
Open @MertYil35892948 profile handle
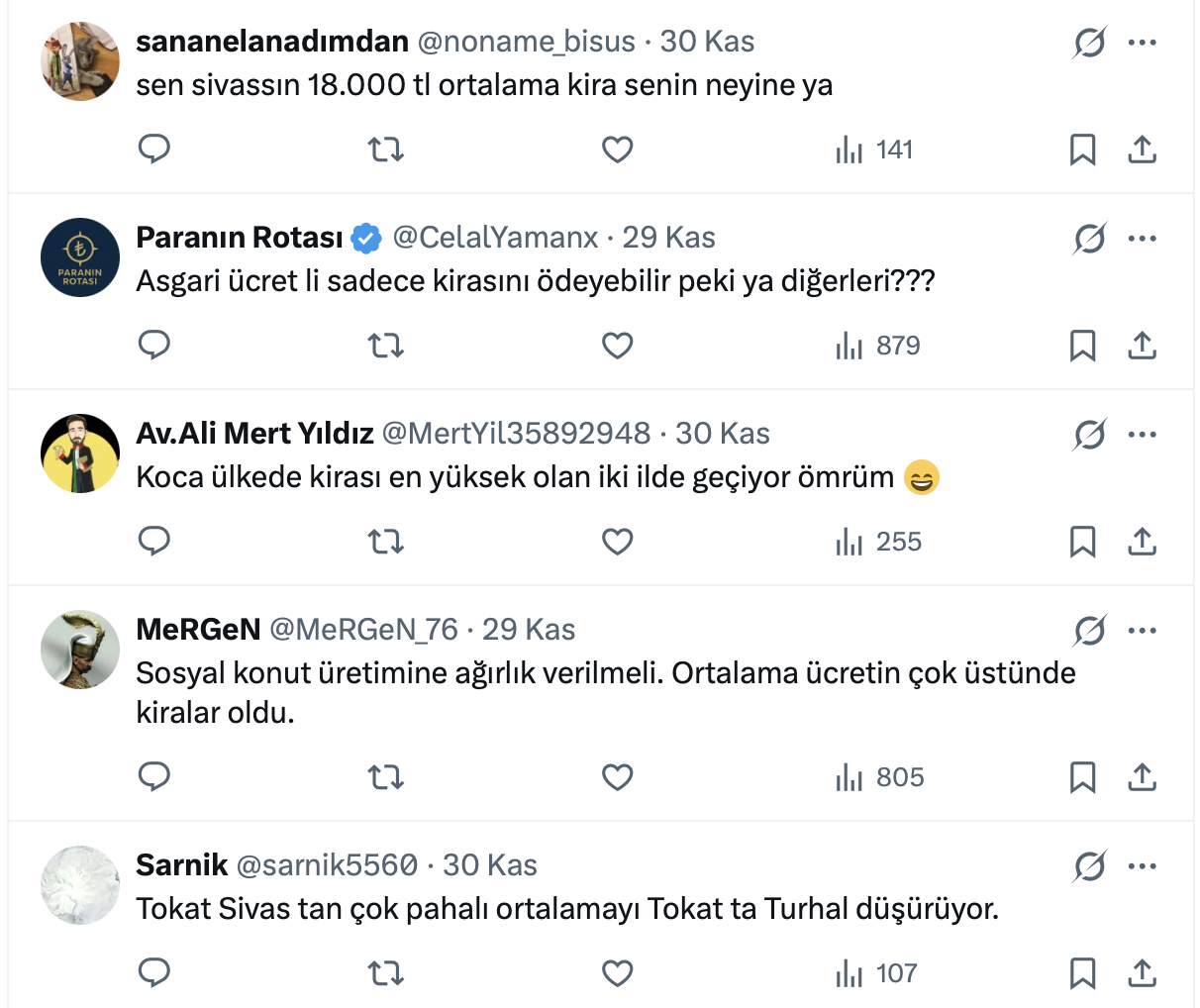(516, 434)
